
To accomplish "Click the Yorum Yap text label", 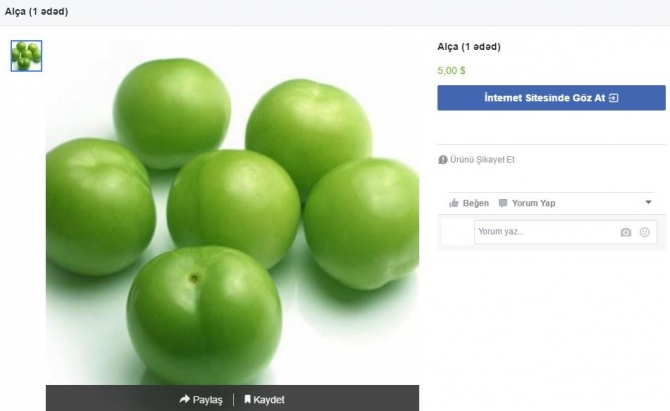I will pos(533,203).
